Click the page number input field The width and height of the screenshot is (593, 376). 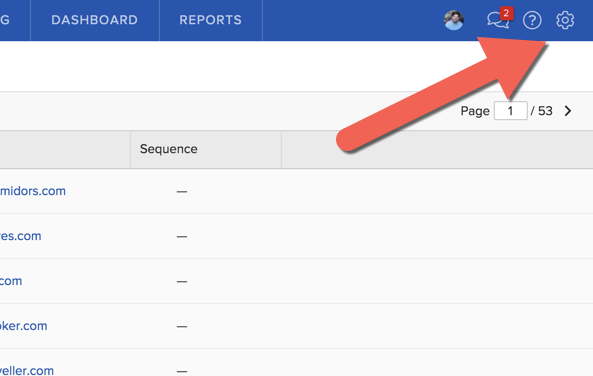coord(511,111)
